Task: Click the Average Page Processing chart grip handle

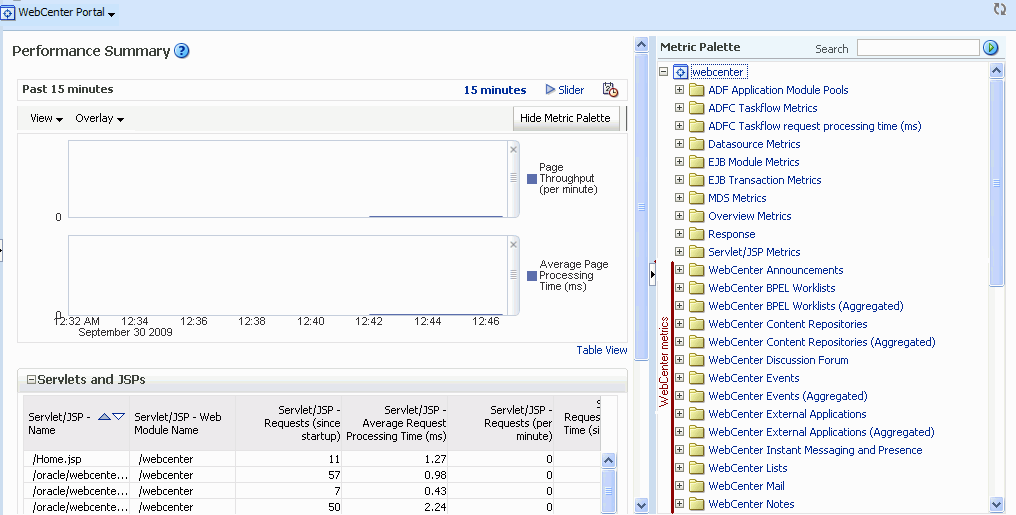Action: point(513,275)
